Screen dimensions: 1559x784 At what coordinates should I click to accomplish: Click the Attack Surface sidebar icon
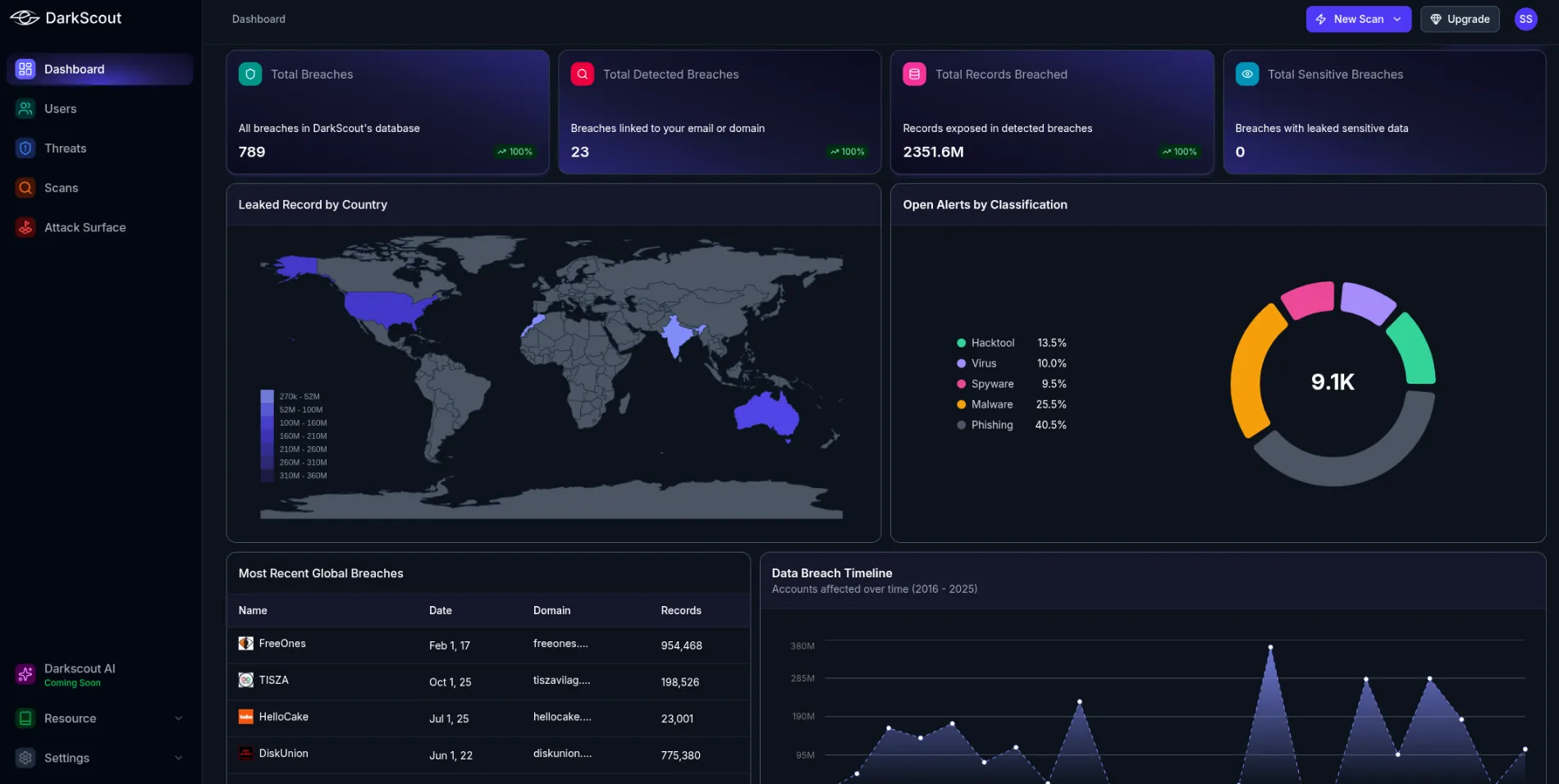(25, 227)
